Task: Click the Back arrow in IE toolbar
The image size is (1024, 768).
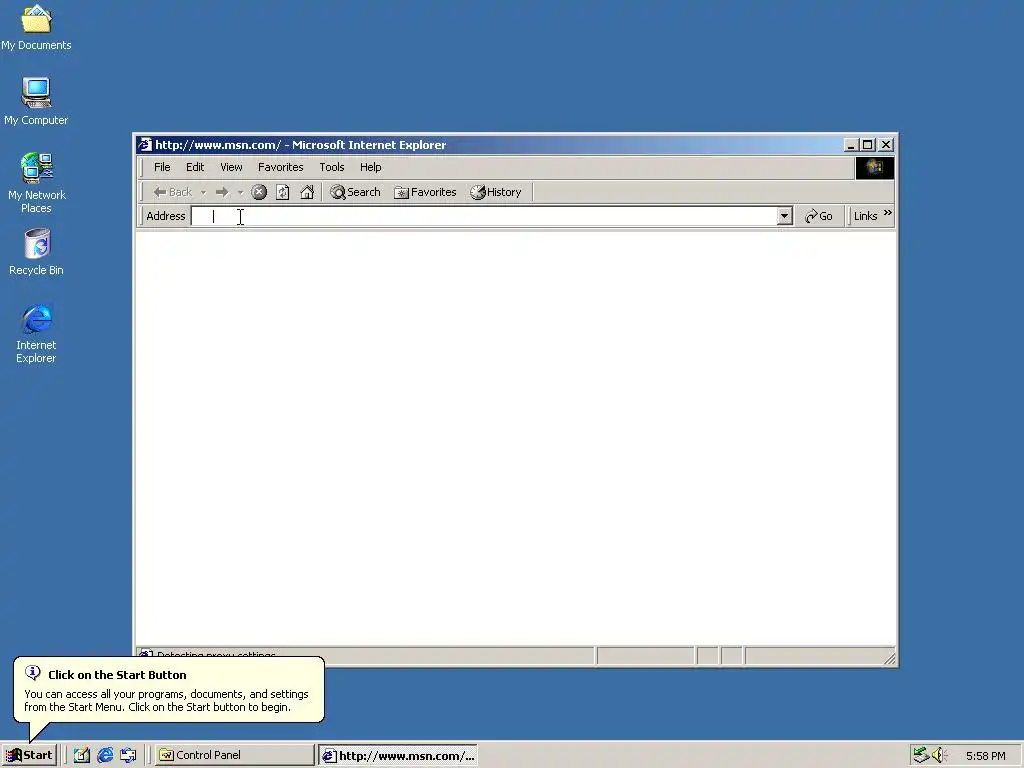Action: coord(172,192)
